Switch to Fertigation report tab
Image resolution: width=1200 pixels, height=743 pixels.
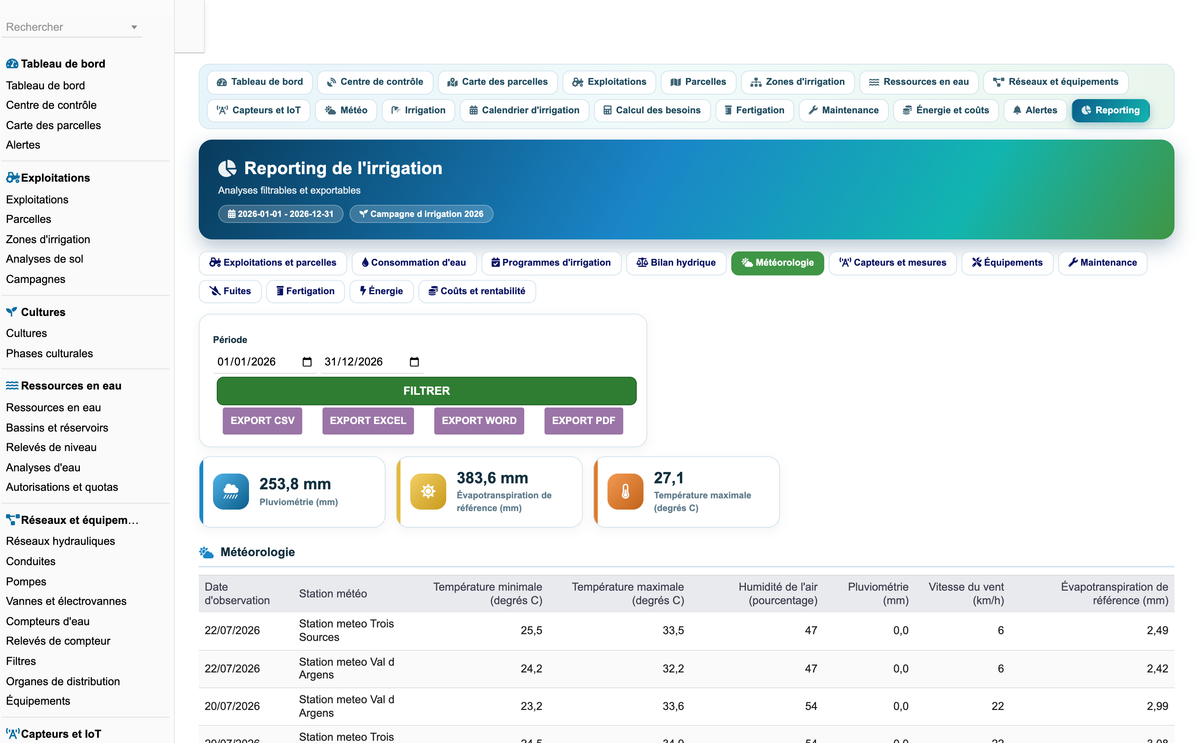coord(306,291)
